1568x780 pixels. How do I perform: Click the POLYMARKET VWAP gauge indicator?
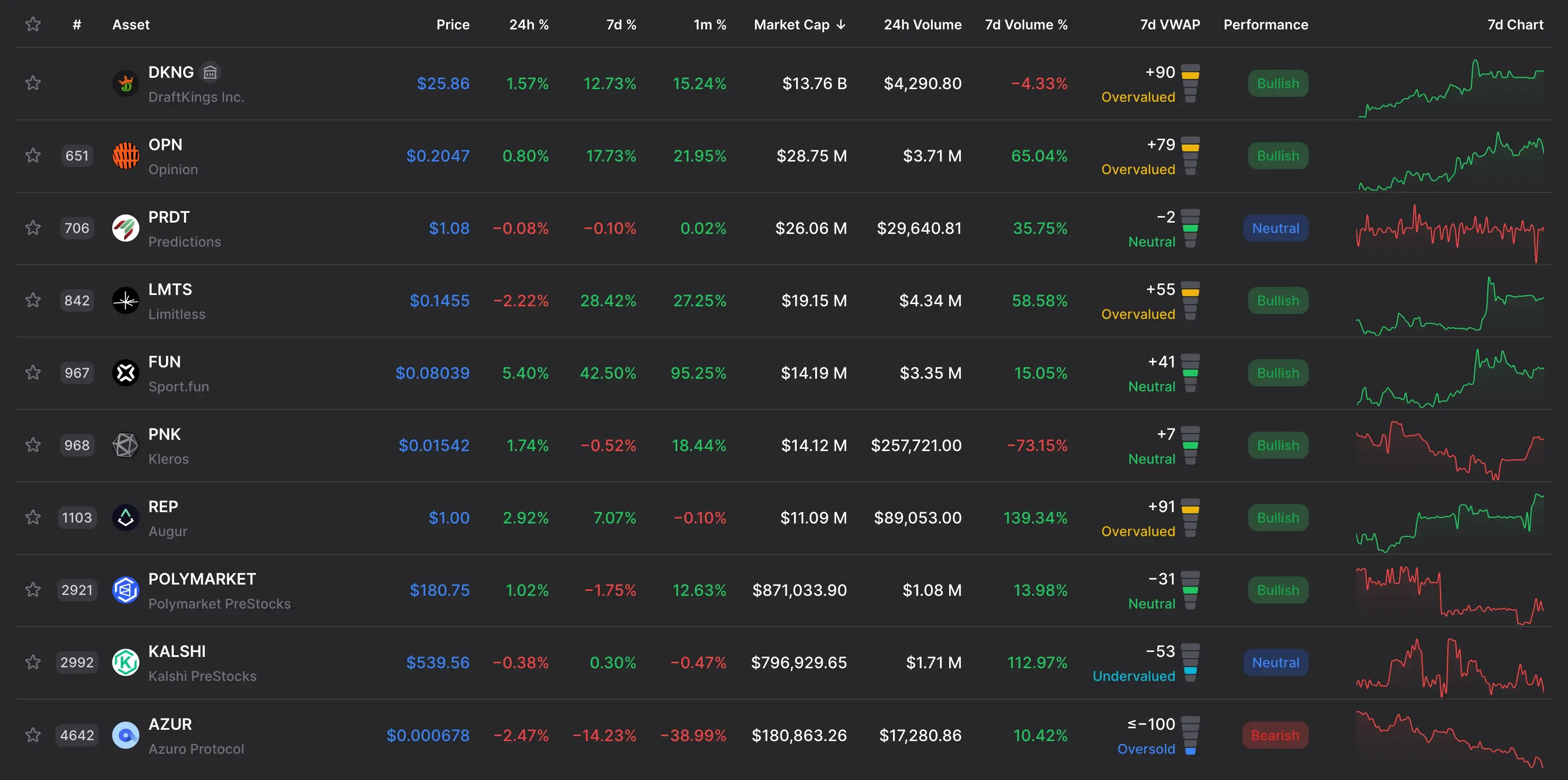tap(1190, 590)
